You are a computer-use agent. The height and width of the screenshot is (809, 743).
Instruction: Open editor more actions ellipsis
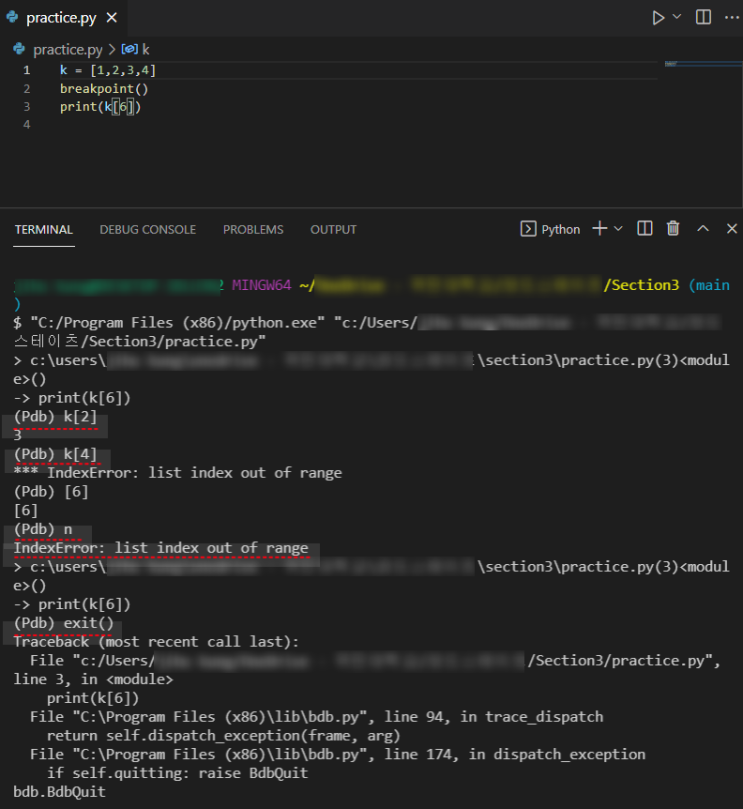point(732,18)
